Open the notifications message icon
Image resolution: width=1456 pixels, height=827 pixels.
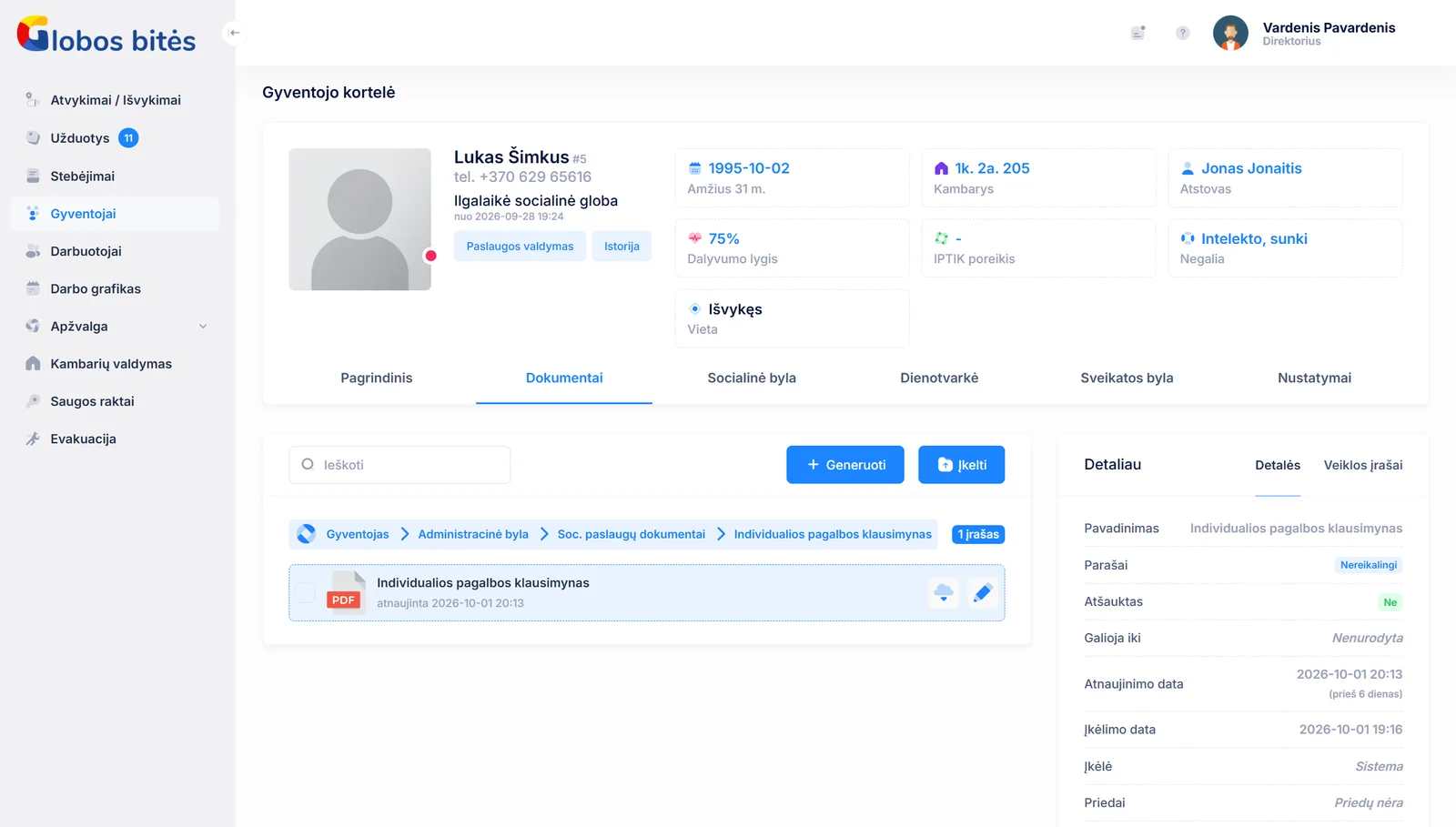1137,33
